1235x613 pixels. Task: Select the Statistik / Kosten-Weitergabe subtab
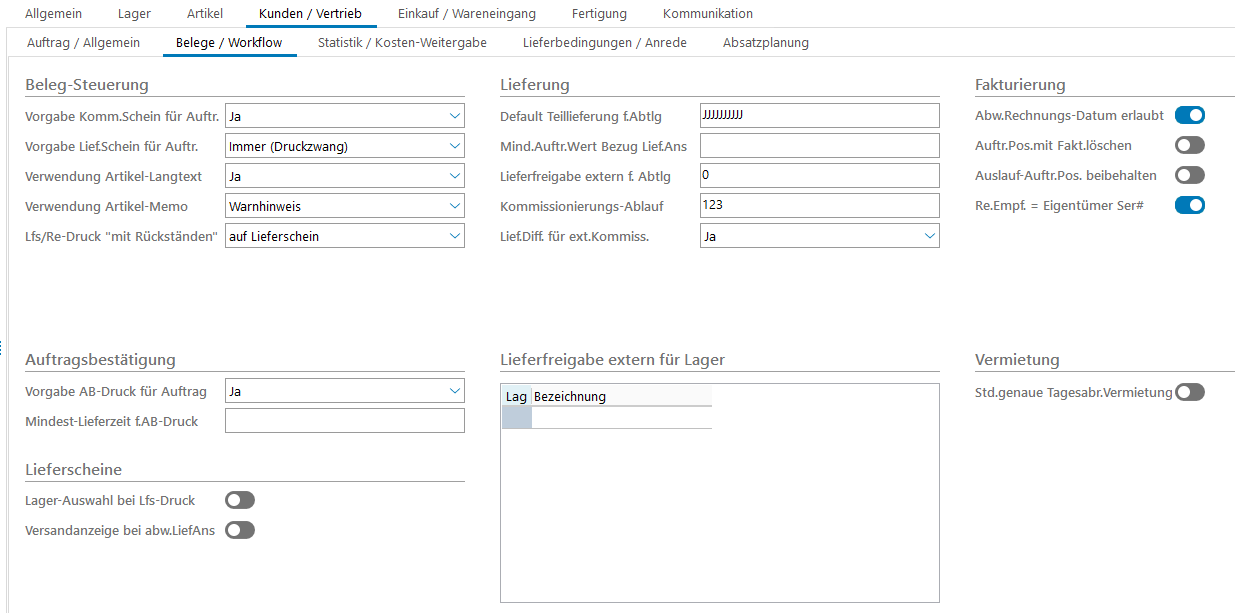tap(402, 43)
